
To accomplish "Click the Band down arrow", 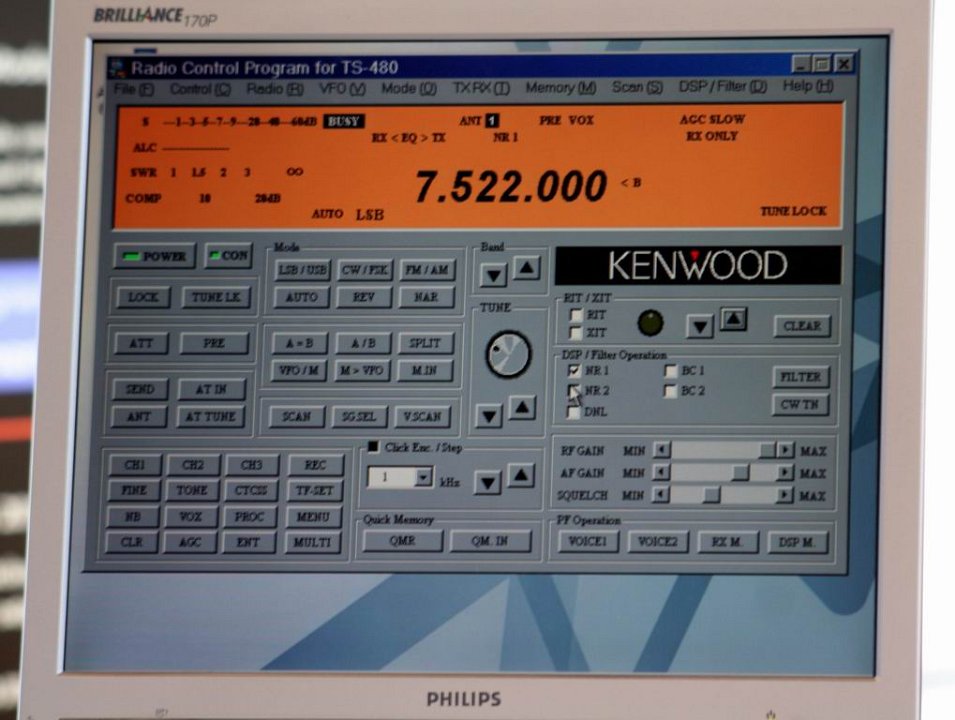I will 493,276.
